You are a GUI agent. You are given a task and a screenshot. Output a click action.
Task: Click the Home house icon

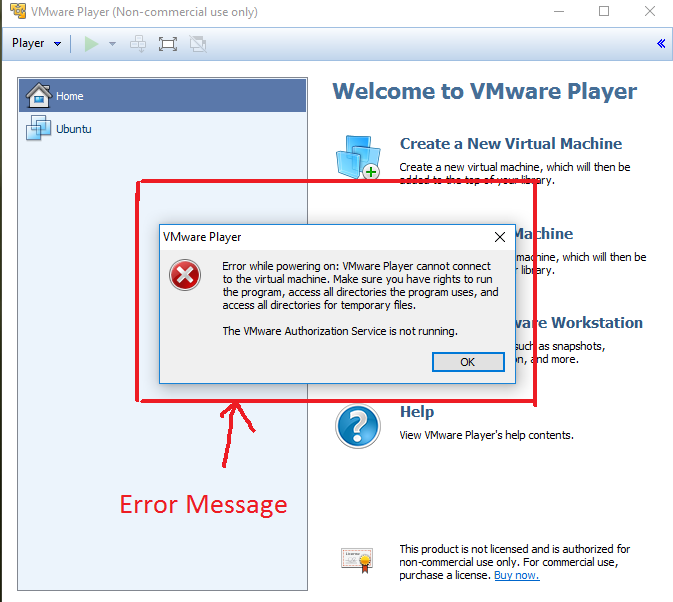(x=39, y=95)
